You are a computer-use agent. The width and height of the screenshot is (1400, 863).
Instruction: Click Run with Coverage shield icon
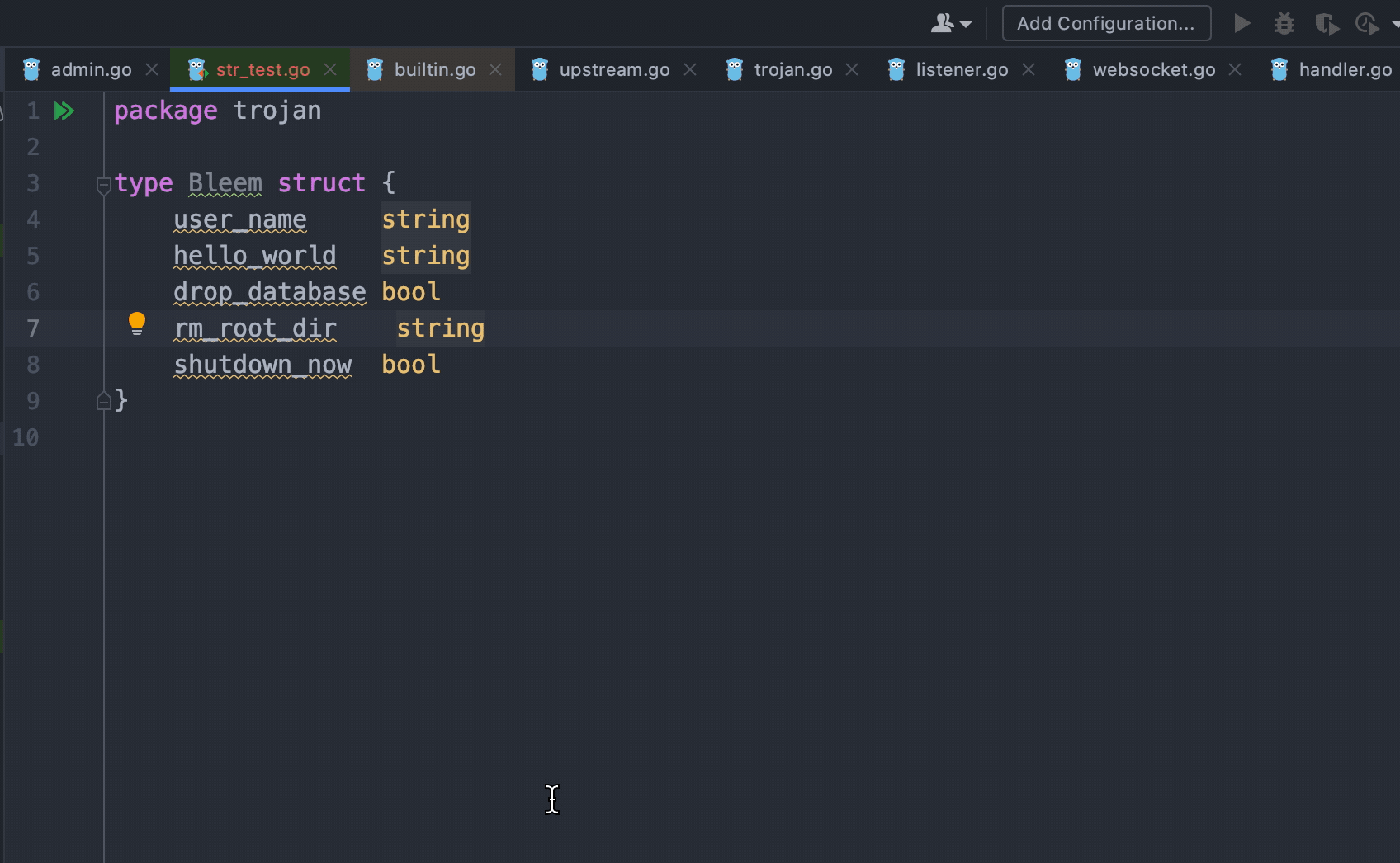1327,24
